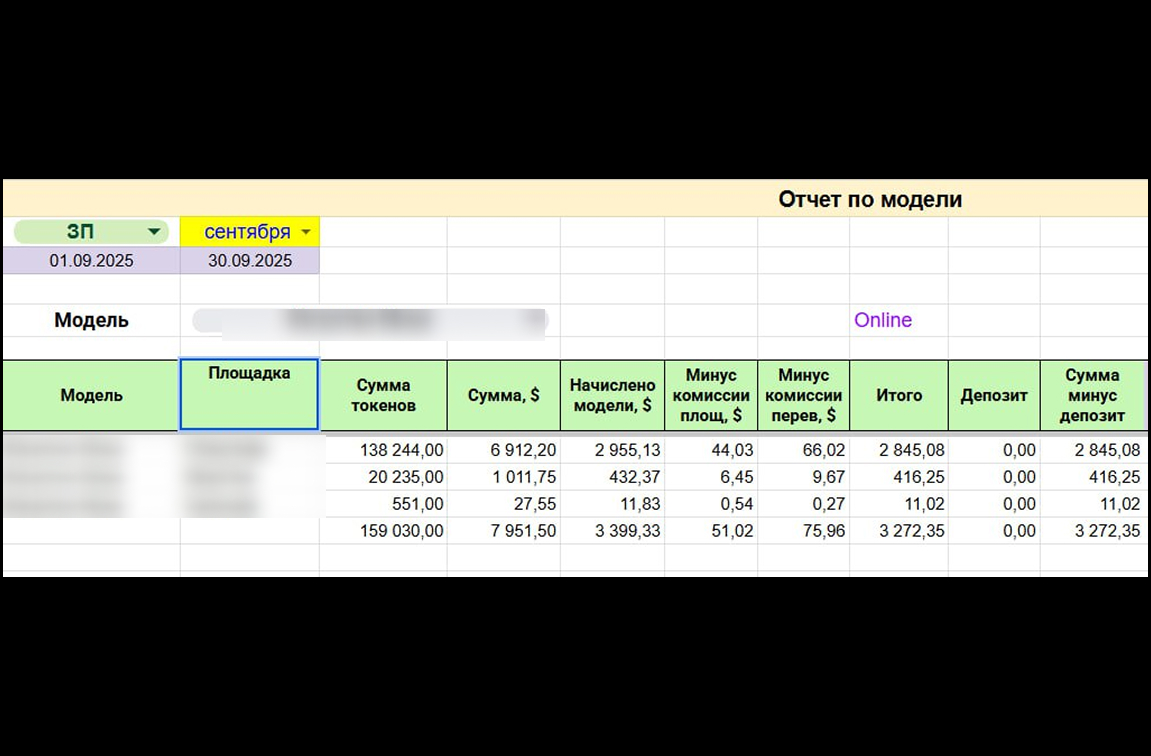The width and height of the screenshot is (1151, 756).
Task: Select the Итого total 3 272,35 cell
Action: (898, 531)
